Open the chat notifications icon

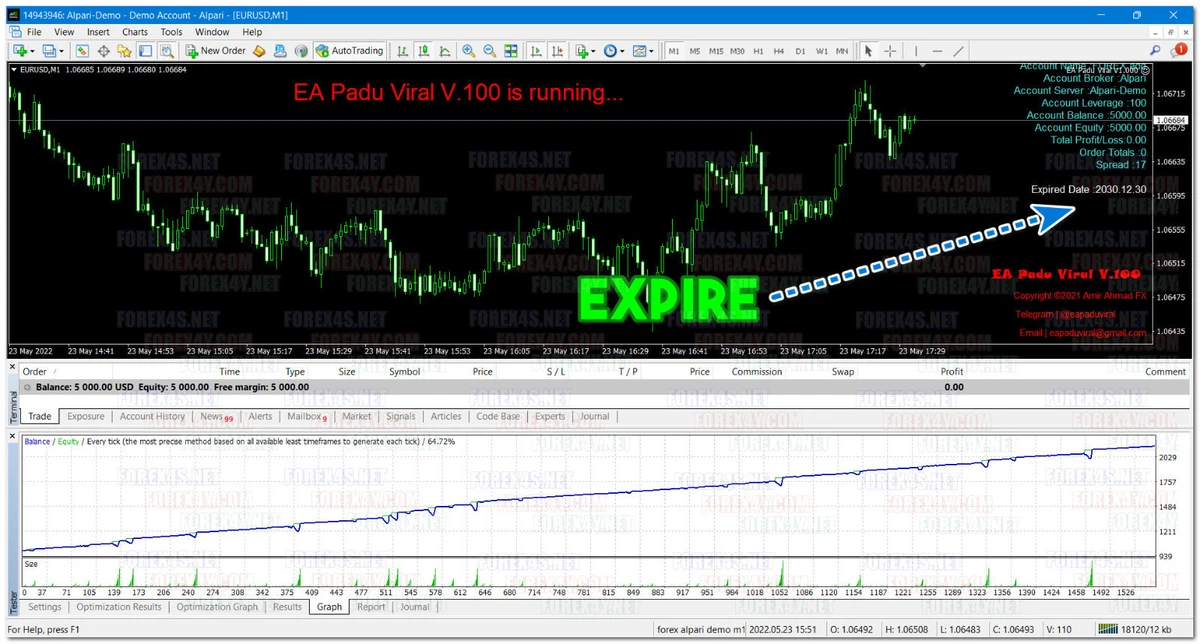click(x=1177, y=50)
